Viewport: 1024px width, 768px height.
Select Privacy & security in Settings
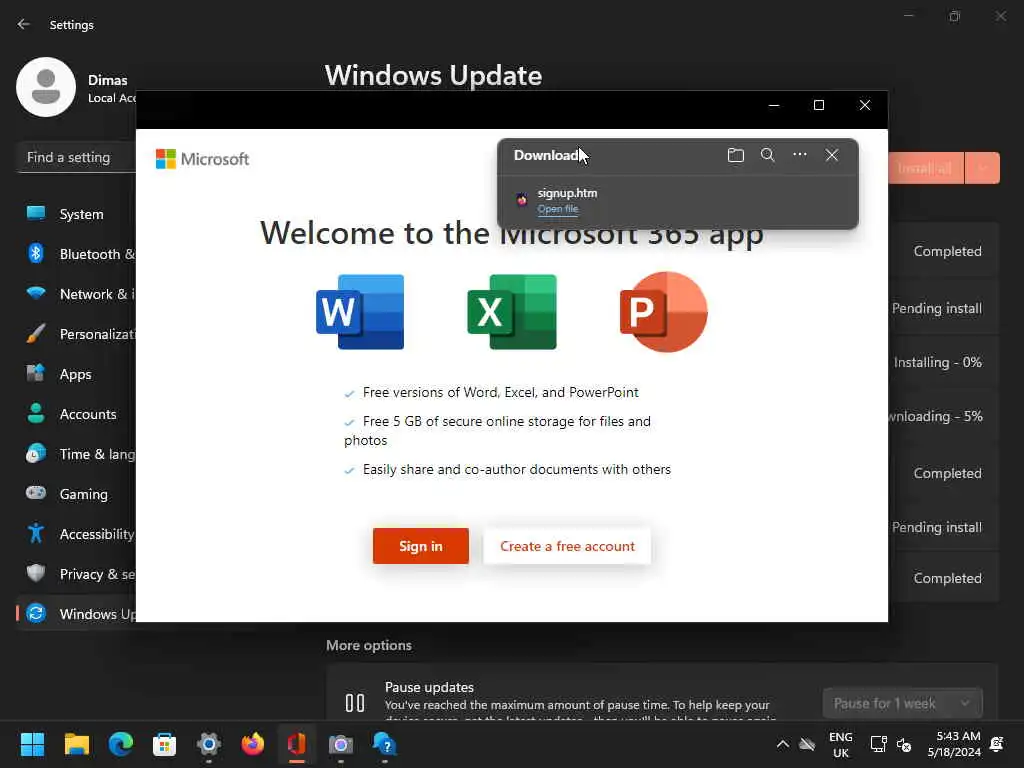(x=76, y=574)
